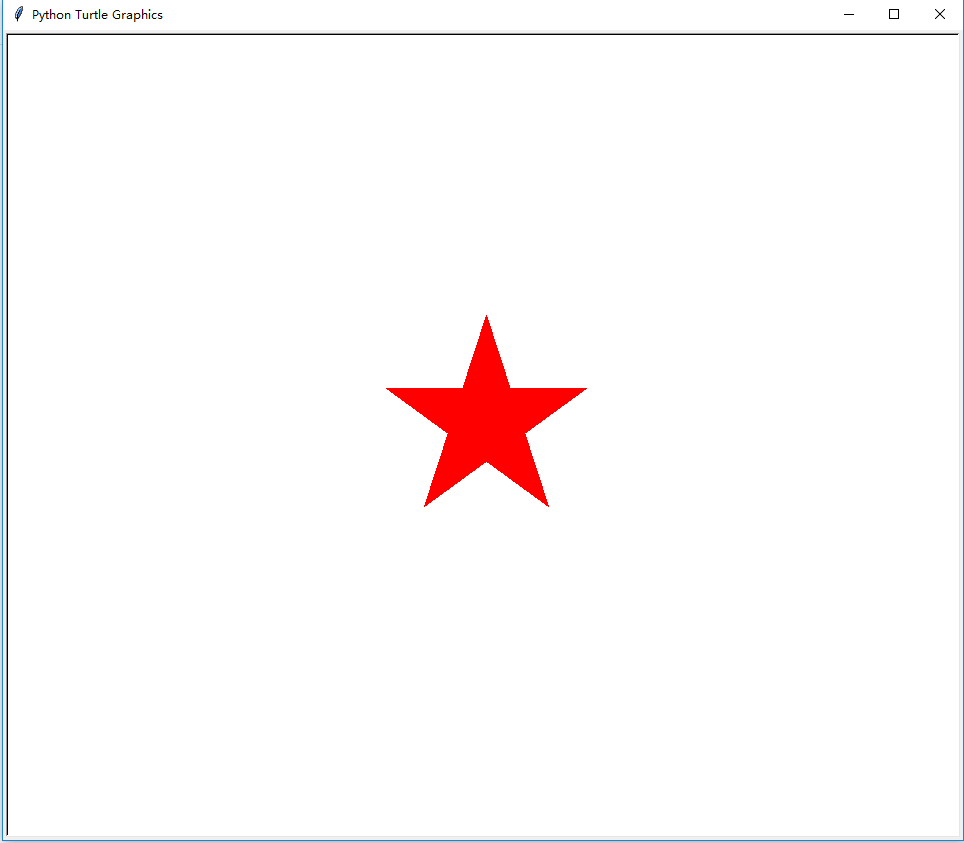This screenshot has height=843, width=964.
Task: Close the Python Turtle Graphics window
Action: click(x=939, y=14)
